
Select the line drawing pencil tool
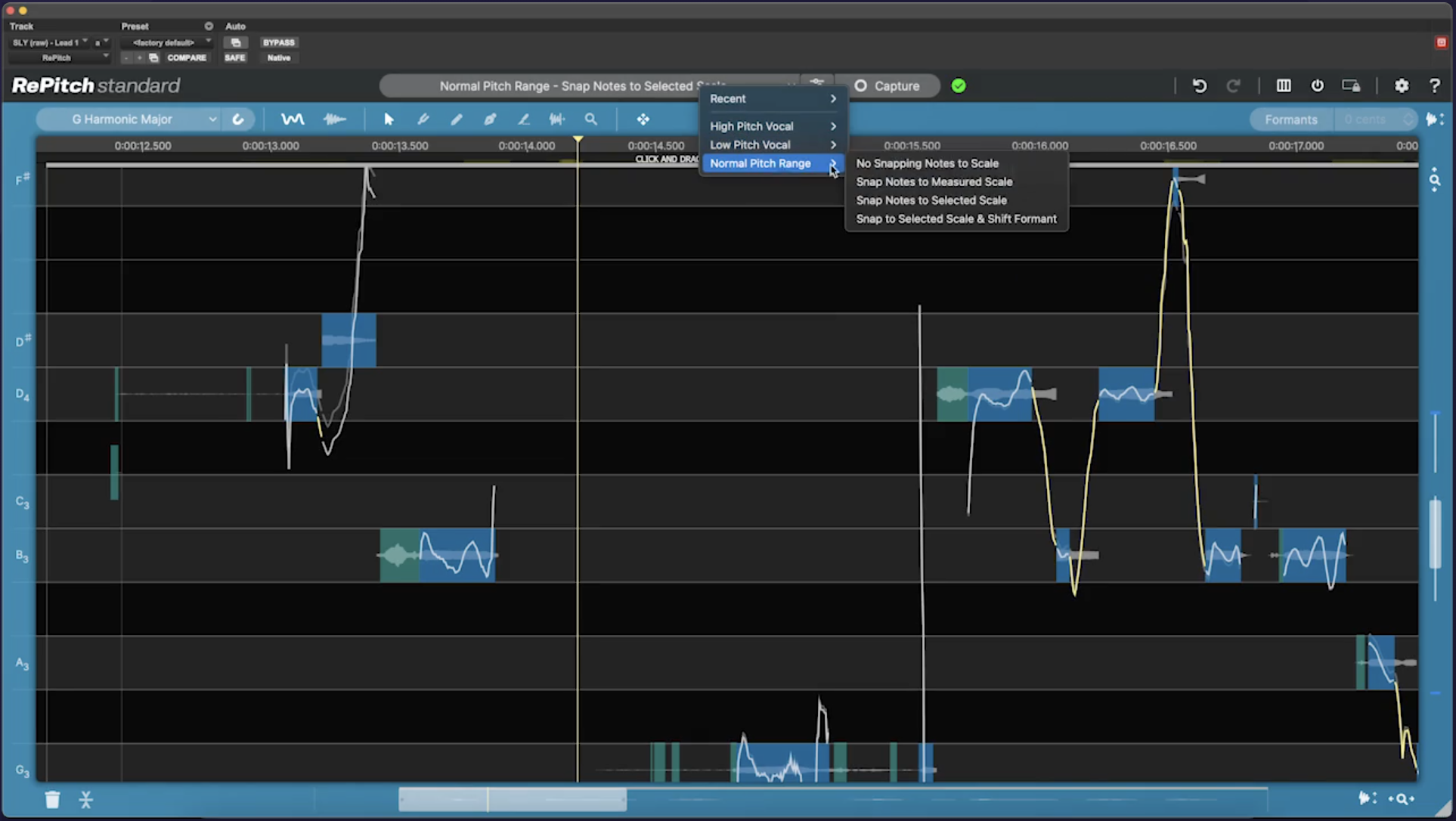(x=523, y=119)
